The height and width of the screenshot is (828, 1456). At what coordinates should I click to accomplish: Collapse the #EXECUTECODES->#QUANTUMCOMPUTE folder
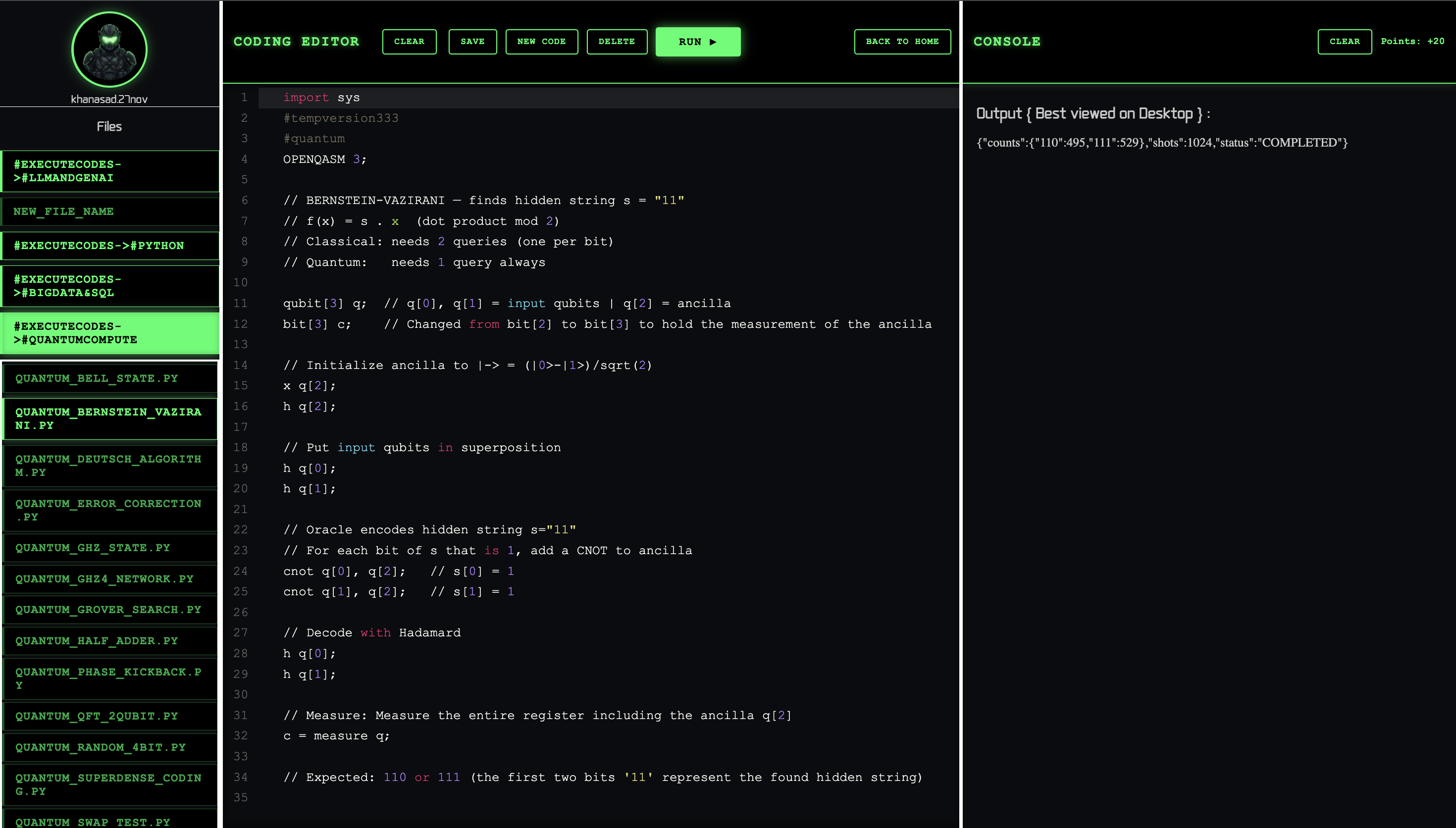pyautogui.click(x=110, y=333)
